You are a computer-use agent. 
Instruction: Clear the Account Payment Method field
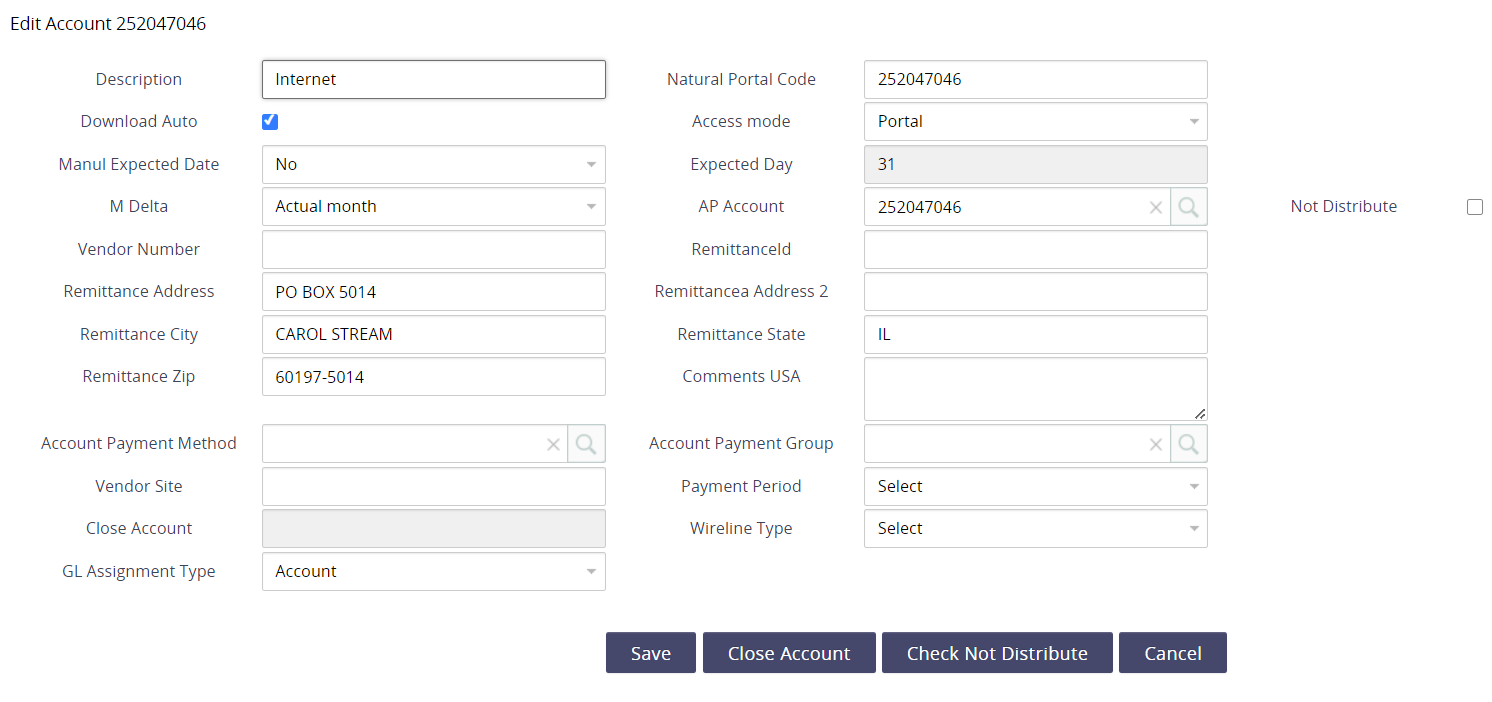(554, 443)
